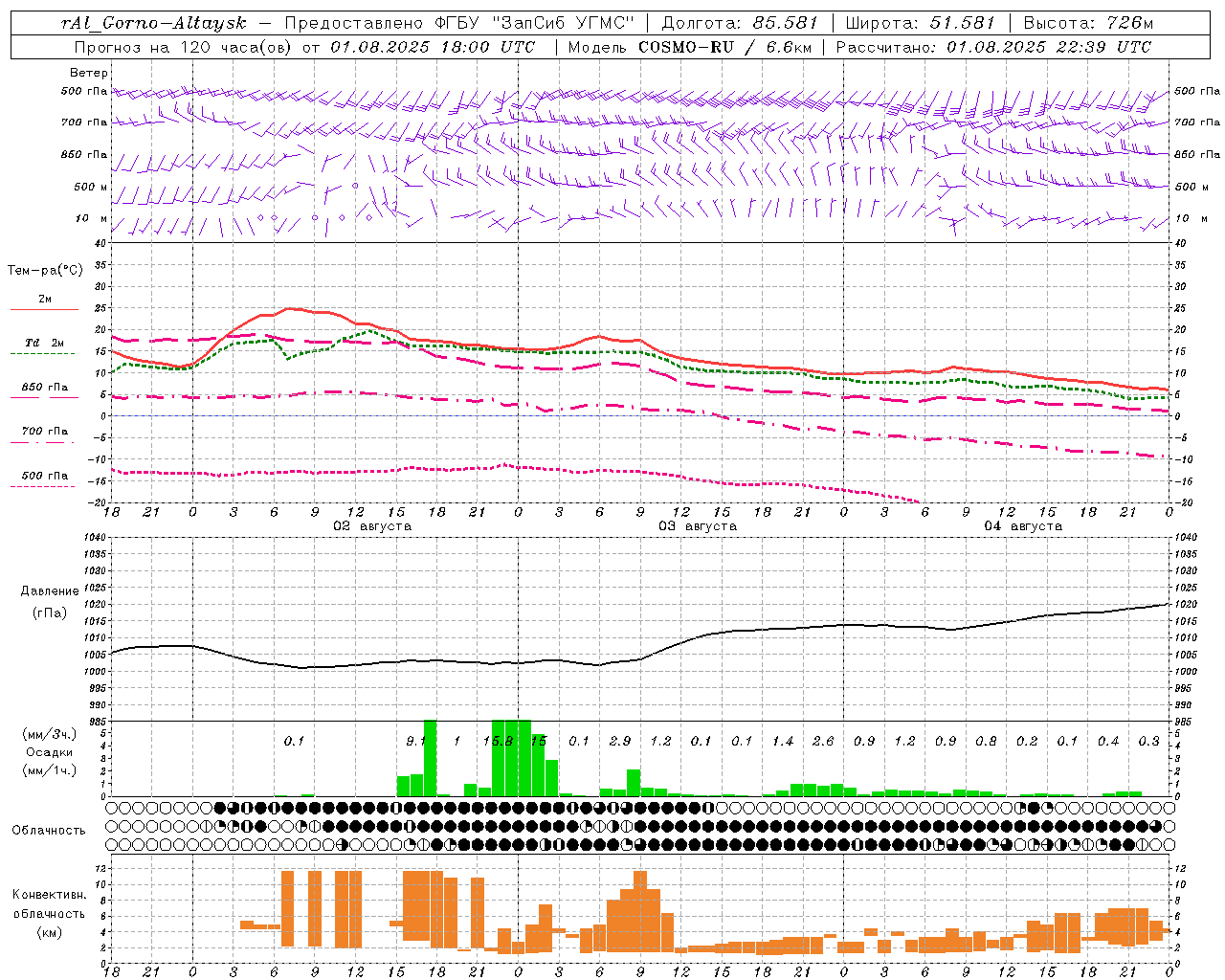Click the "700 гПа" temperature legend entry
This screenshot has width=1225, height=980.
(x=45, y=431)
